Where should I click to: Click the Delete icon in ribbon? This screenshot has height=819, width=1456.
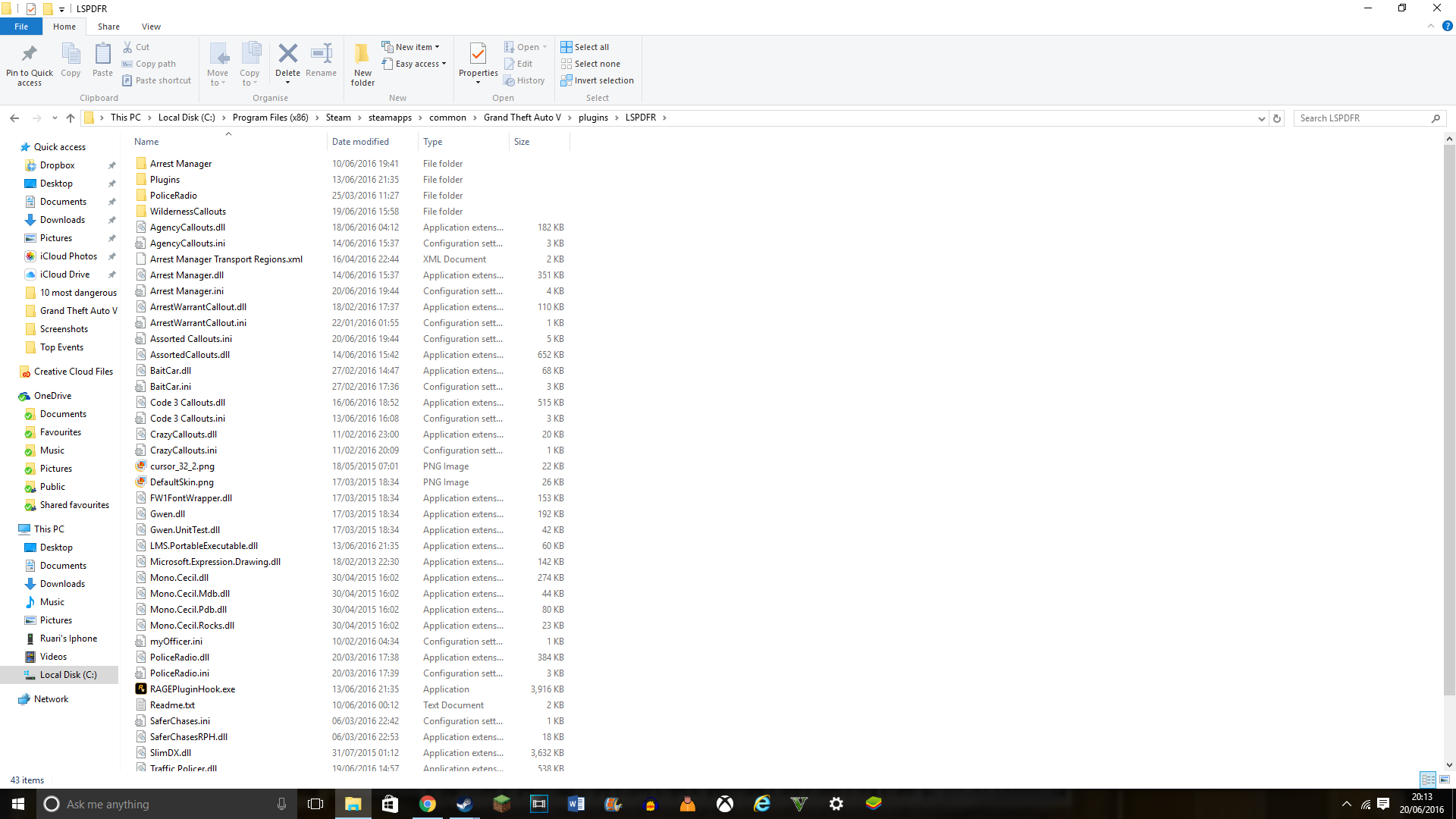tap(287, 55)
